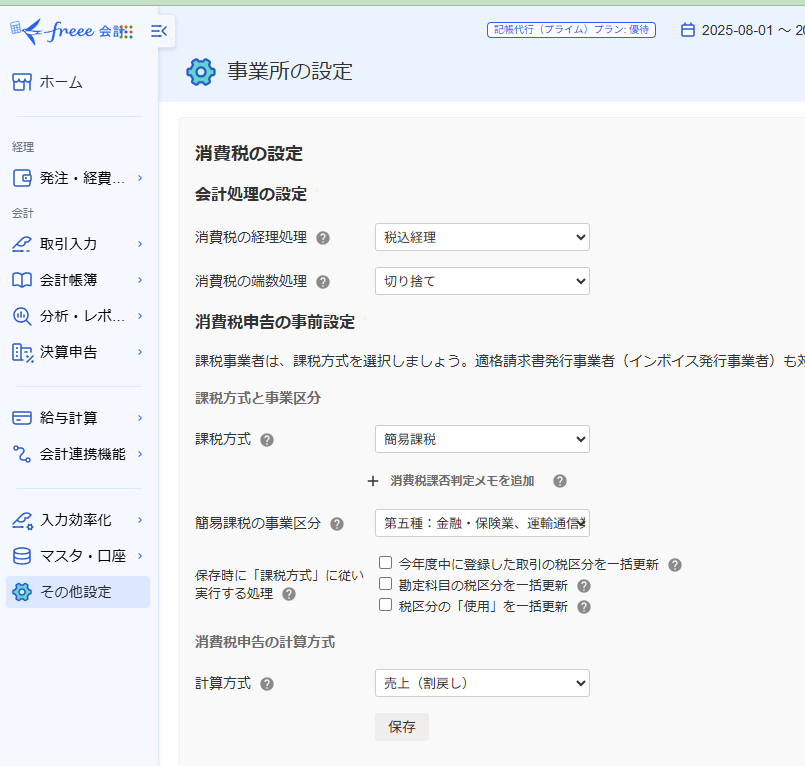Image resolution: width=805 pixels, height=766 pixels.
Task: Click the calendar icon beside the date range
Action: tap(687, 30)
